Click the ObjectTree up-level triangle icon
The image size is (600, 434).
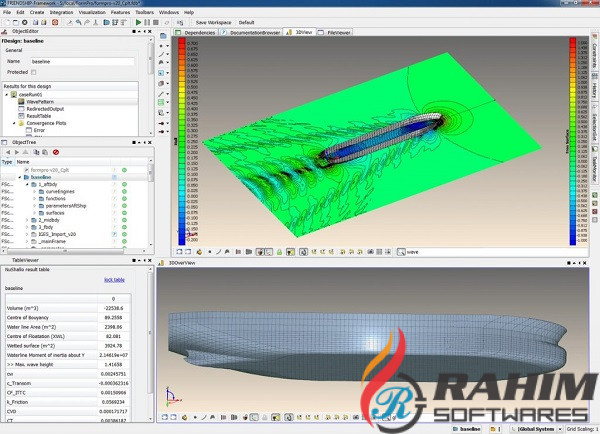click(25, 152)
